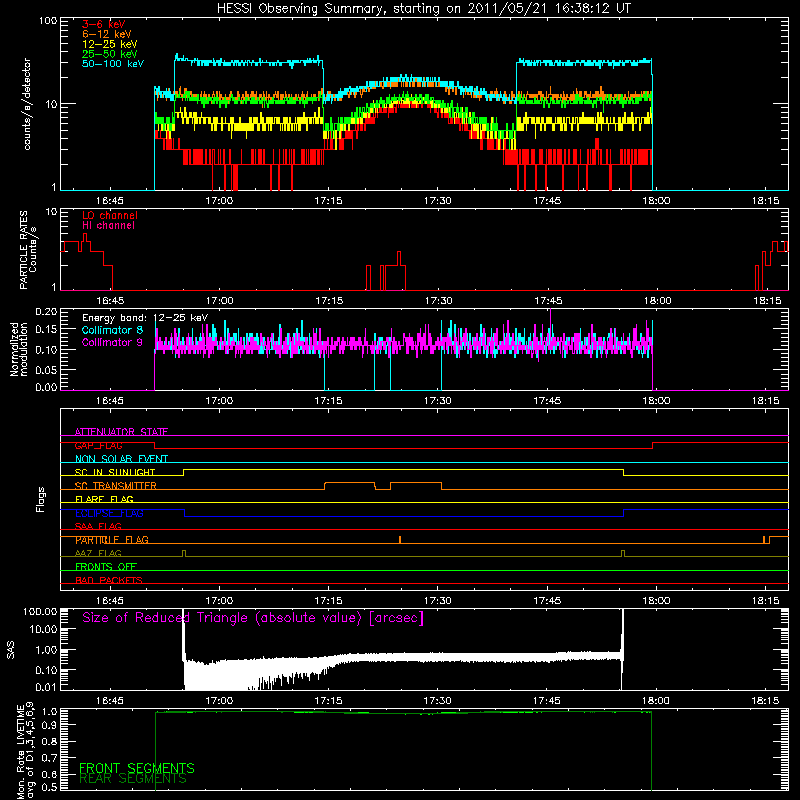Click the '0.7' tick on the livetime plot
The height and width of the screenshot is (800, 800).
[51, 758]
